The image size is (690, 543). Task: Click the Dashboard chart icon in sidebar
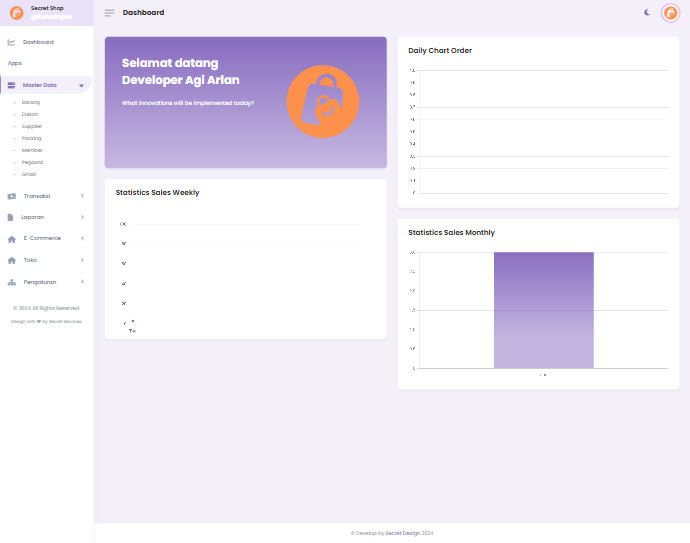tap(11, 42)
